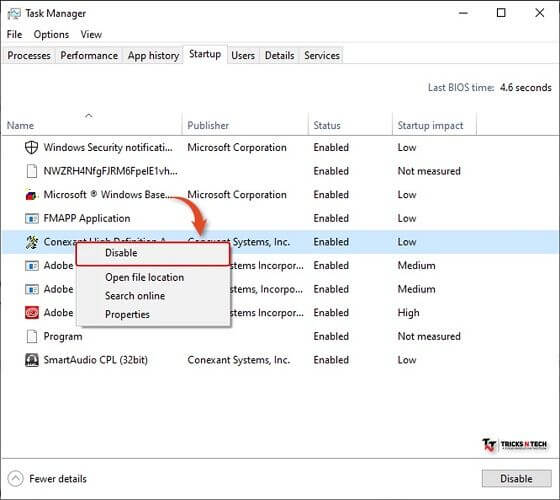Open the File menu
Screen dimensions: 560x500
pos(14,35)
